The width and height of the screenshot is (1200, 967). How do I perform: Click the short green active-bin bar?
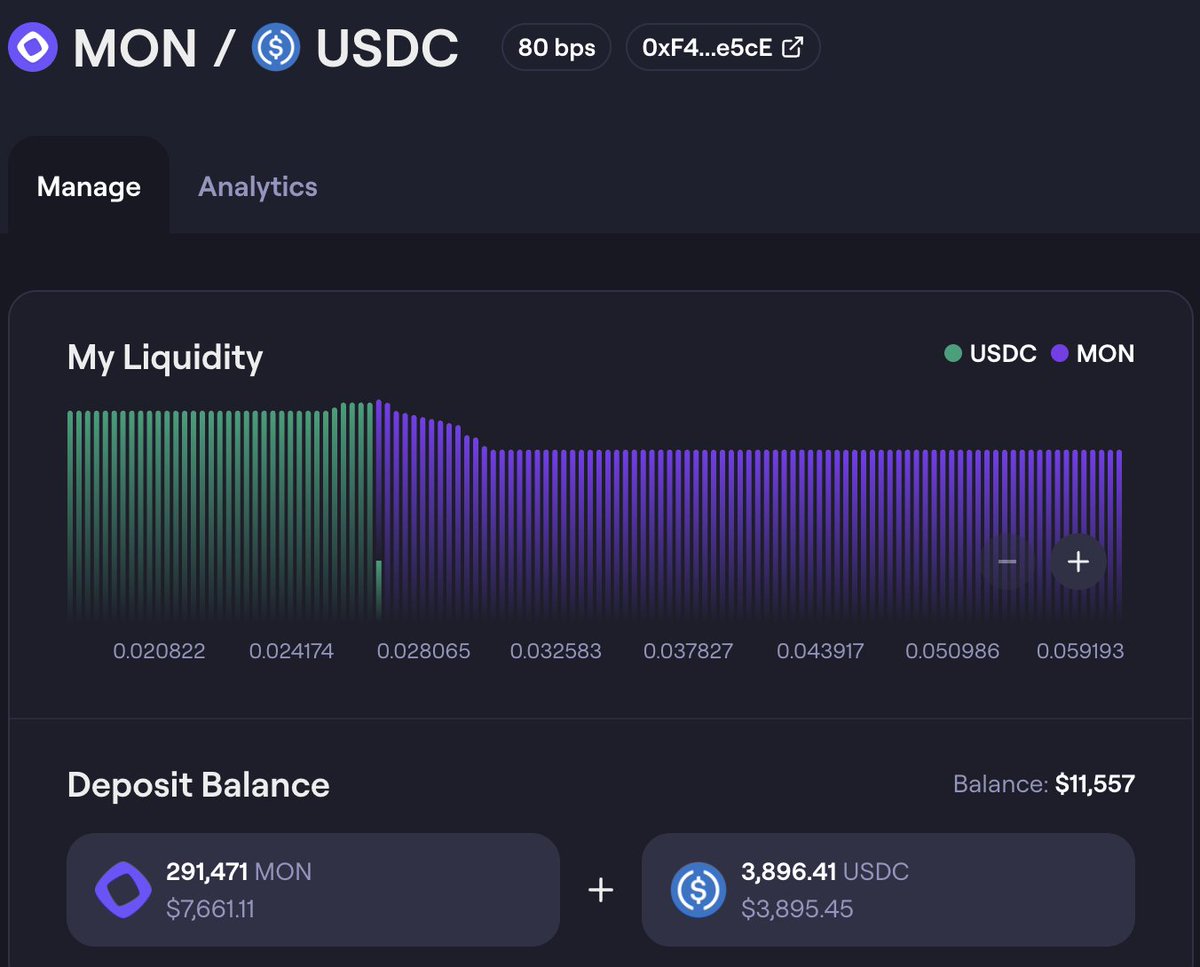pyautogui.click(x=379, y=590)
